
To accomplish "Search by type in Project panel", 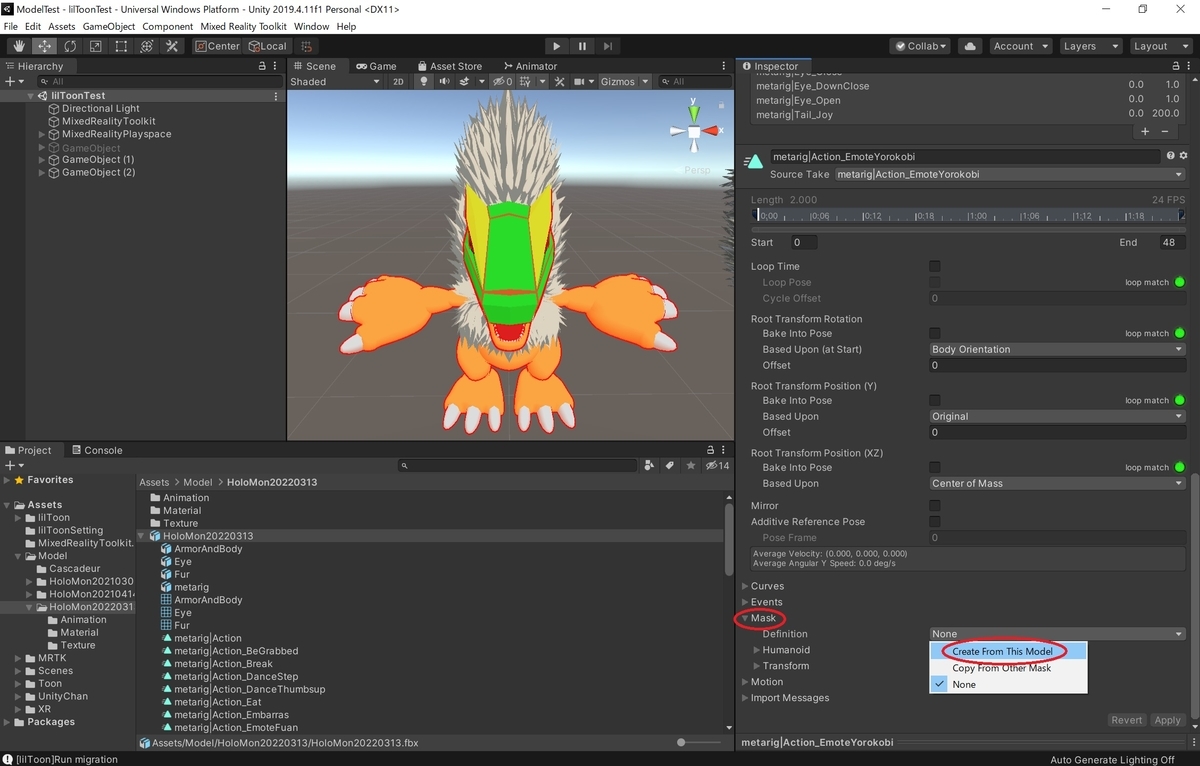I will tap(650, 465).
